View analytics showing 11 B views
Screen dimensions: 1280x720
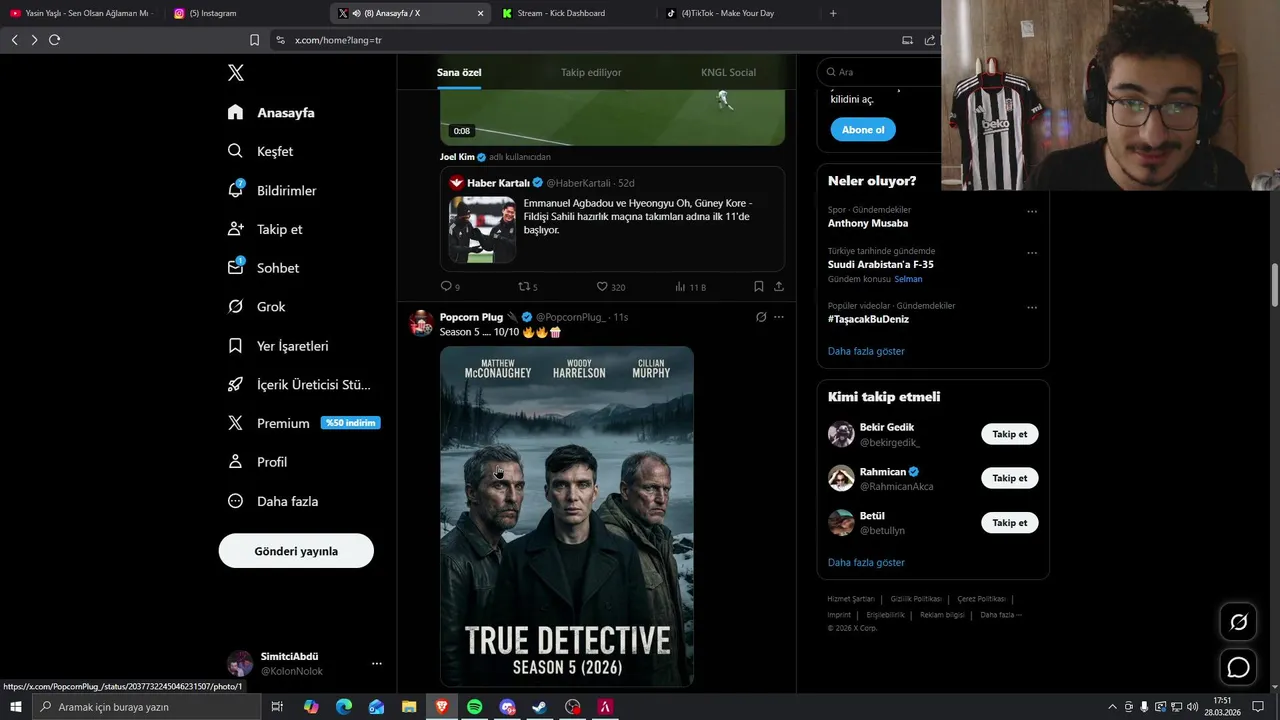[690, 287]
